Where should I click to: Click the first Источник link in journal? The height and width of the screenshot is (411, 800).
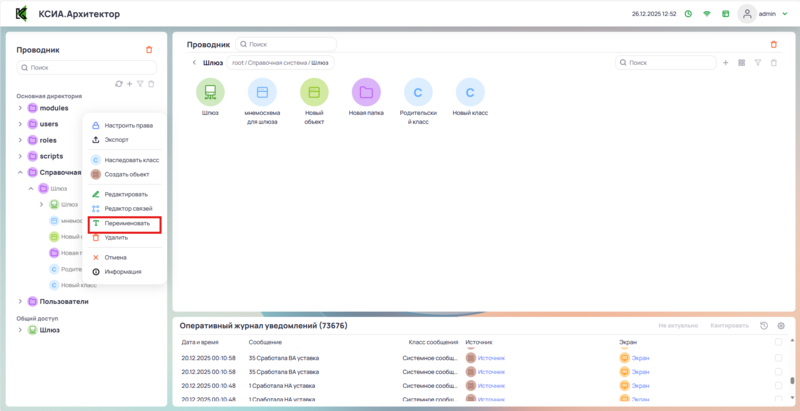pyautogui.click(x=491, y=357)
